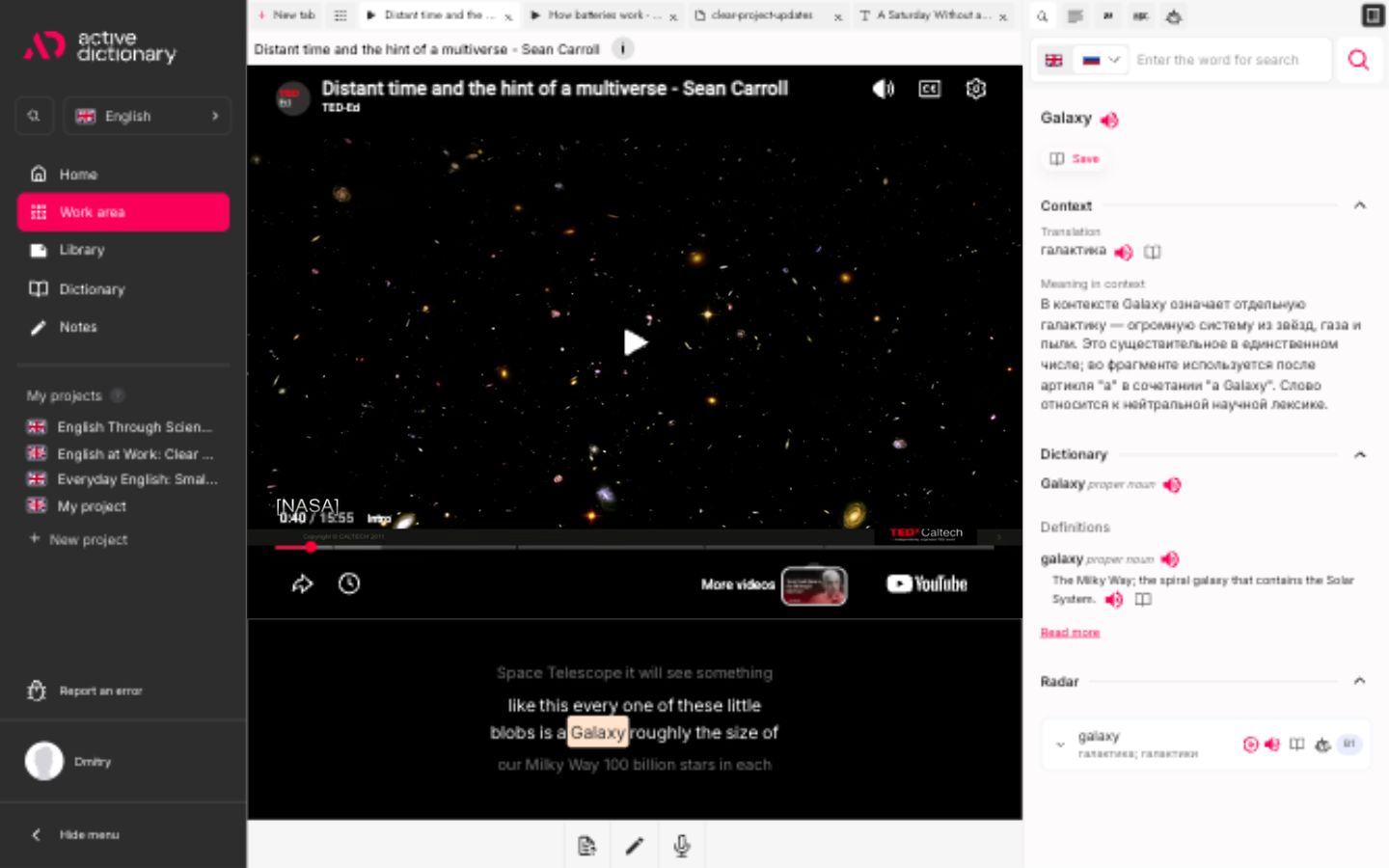
Task: Play audio for galaxy Radar entry
Action: (1272, 745)
